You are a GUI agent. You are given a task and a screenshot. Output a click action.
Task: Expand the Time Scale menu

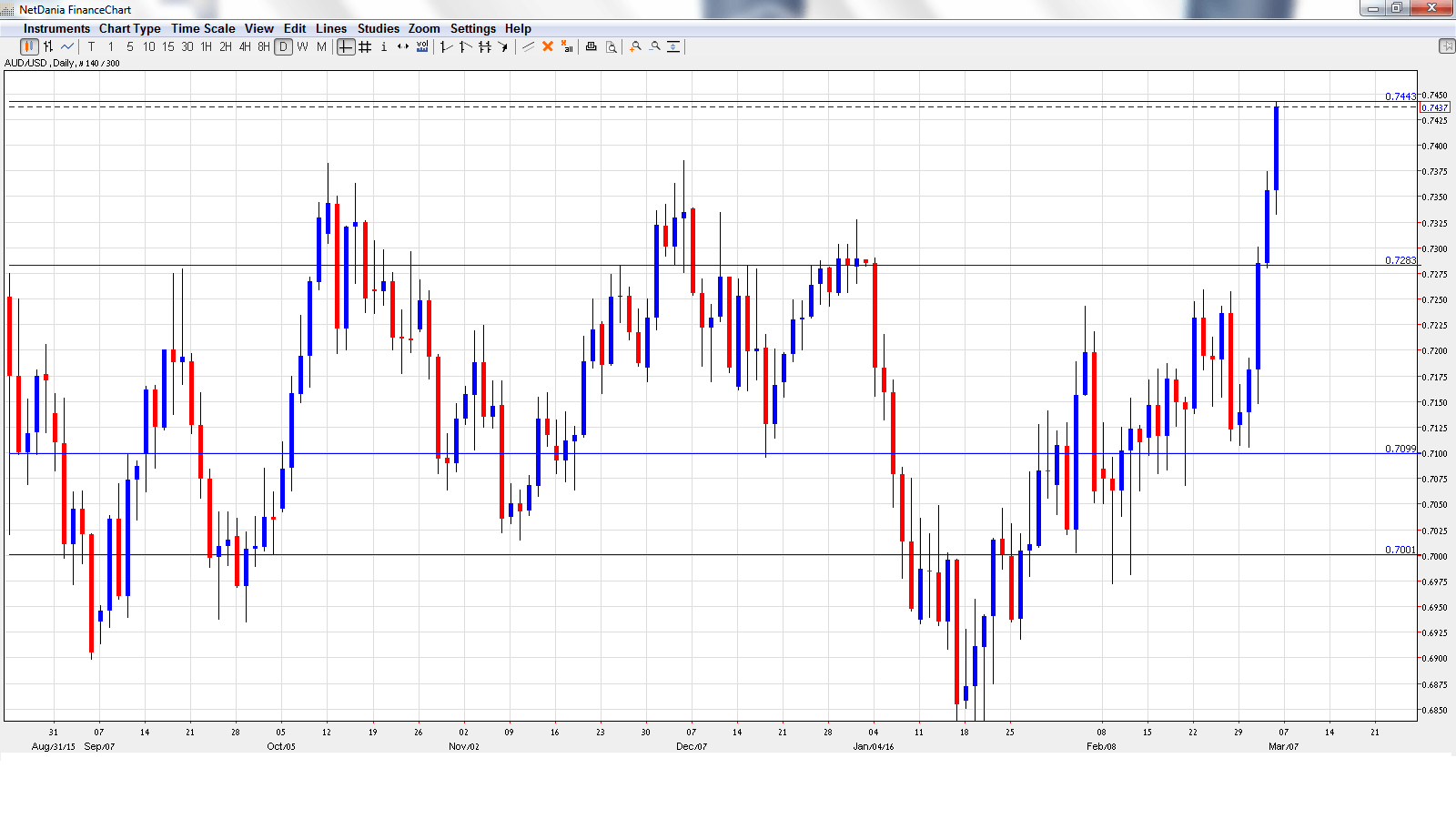pyautogui.click(x=203, y=28)
